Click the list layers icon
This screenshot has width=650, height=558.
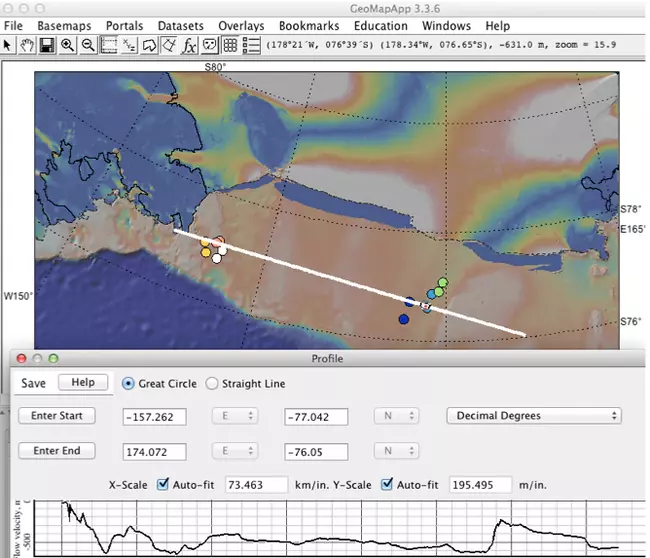click(251, 45)
